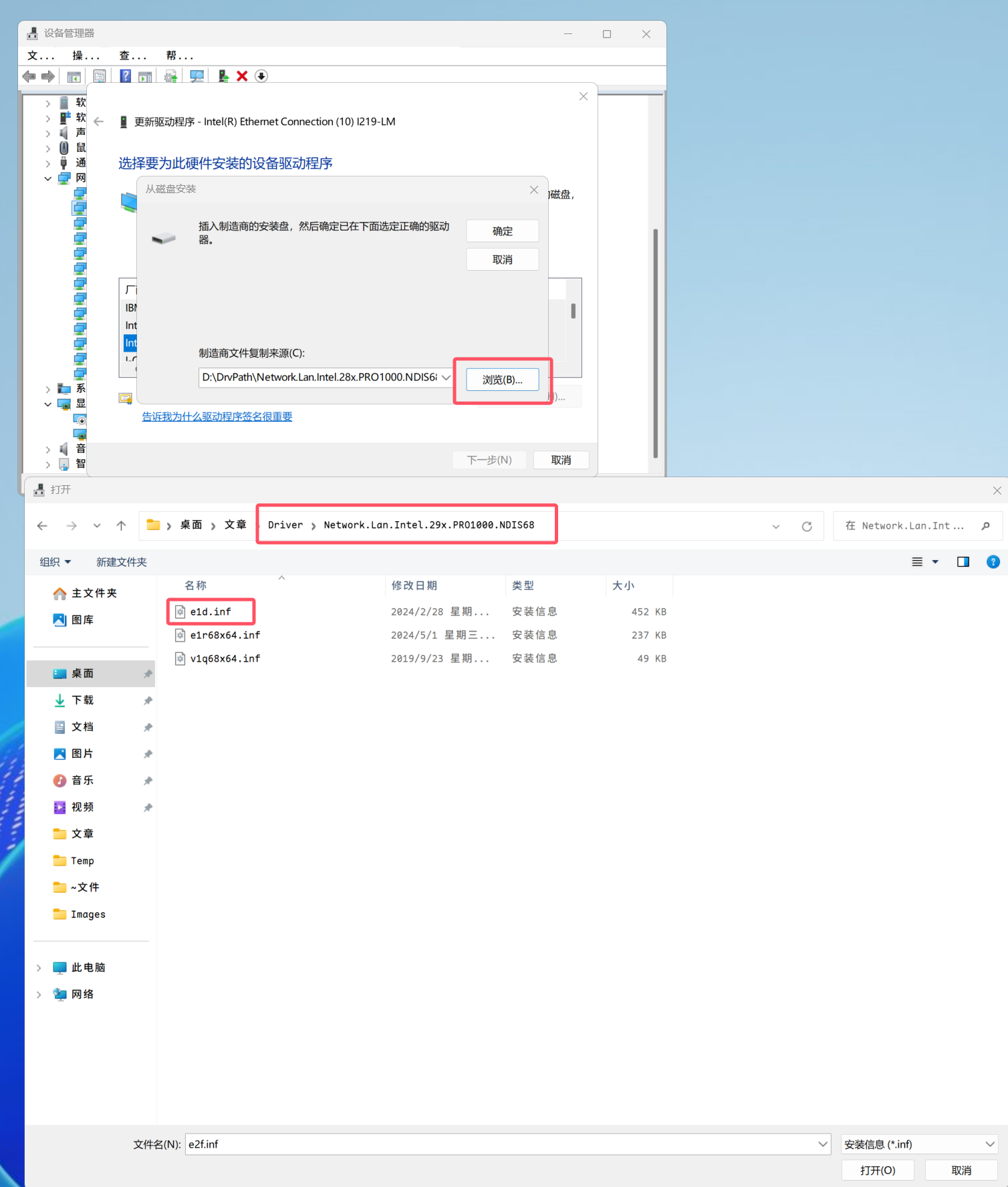Click the forward arrow in Open dialog
1008x1187 pixels.
(x=72, y=526)
